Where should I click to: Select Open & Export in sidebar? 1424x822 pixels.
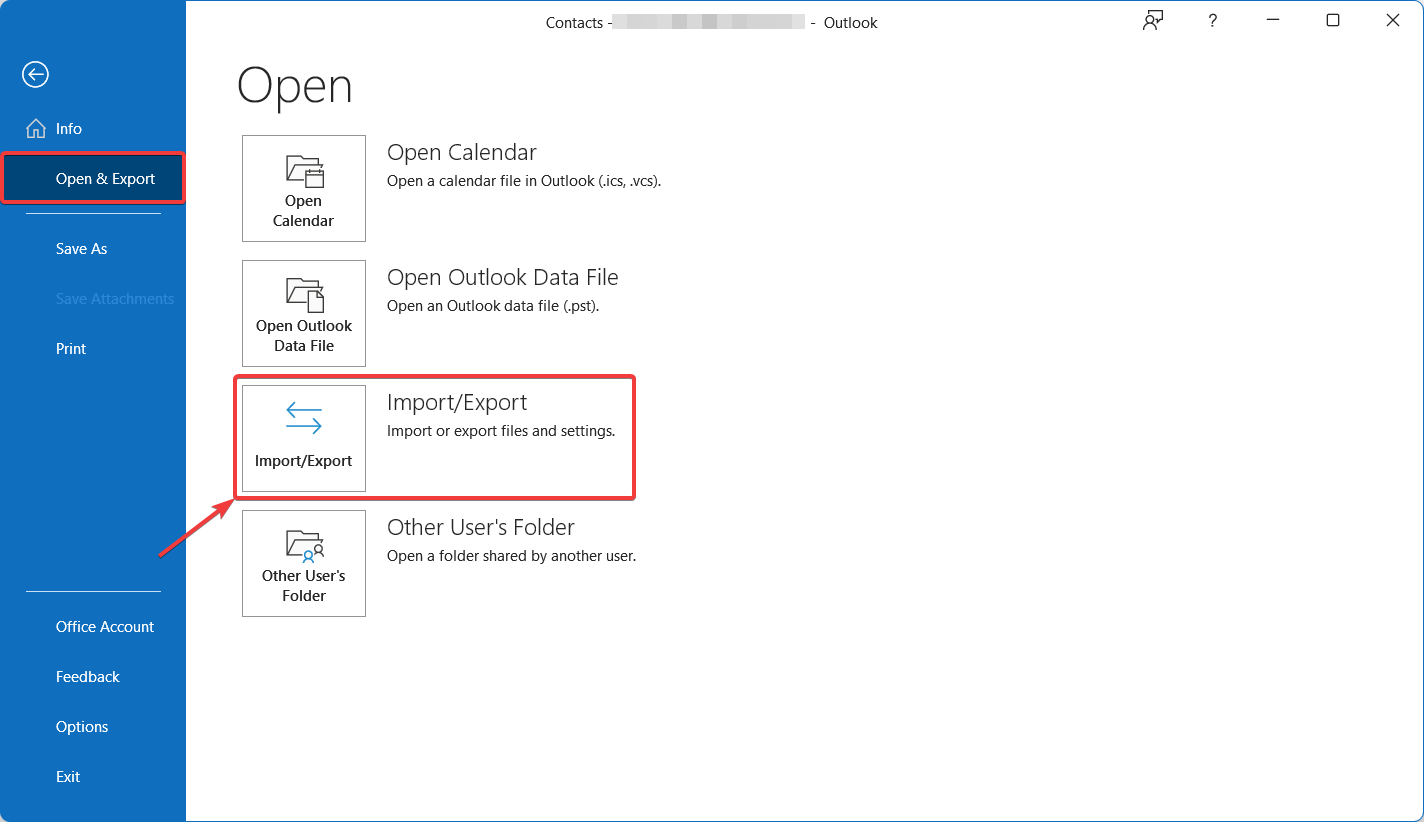(x=93, y=179)
